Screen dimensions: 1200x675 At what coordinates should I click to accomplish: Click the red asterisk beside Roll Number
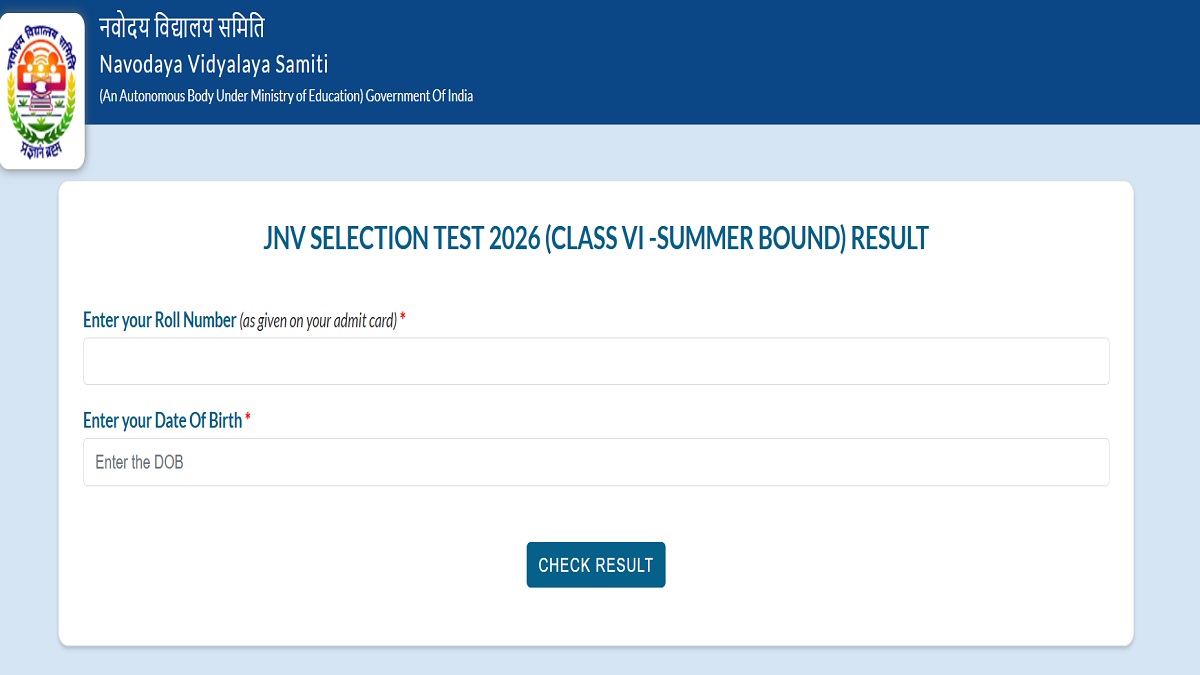point(403,320)
